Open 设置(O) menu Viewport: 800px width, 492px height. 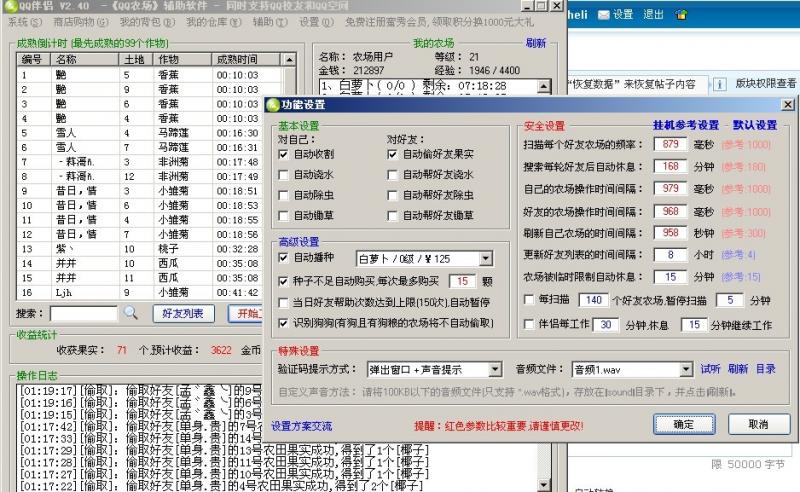[316, 22]
